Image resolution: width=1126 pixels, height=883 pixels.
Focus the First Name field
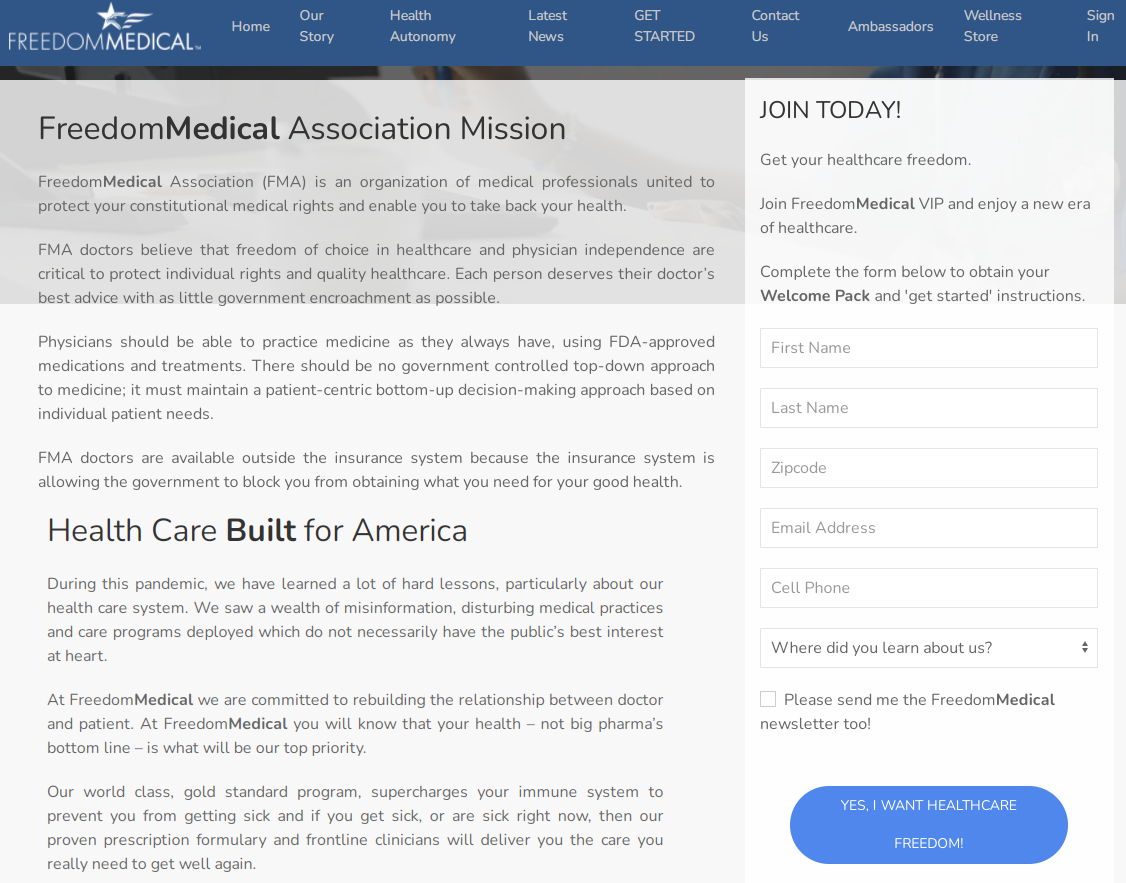click(x=929, y=348)
